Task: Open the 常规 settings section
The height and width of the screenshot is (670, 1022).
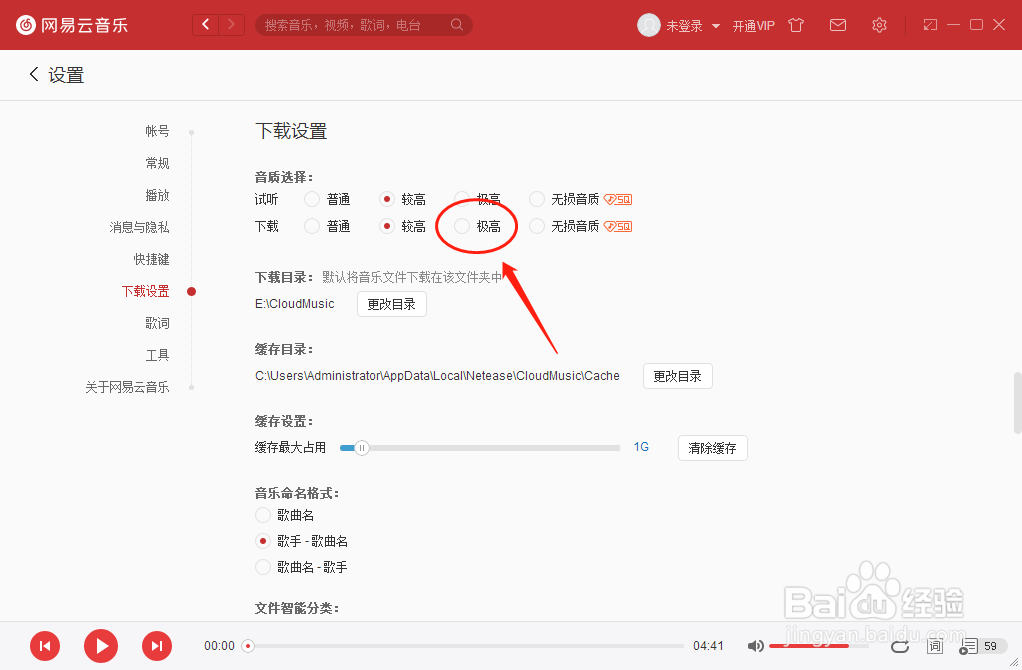Action: 157,163
